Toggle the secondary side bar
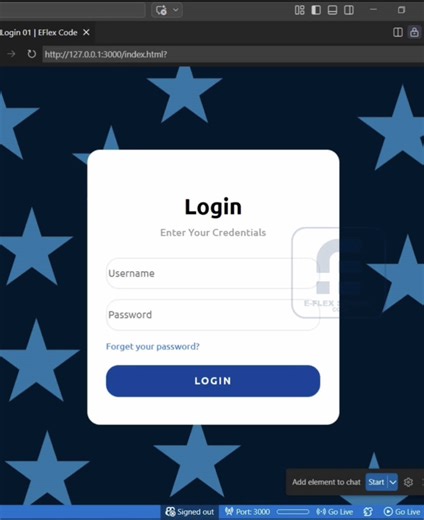Viewport: 424px width, 520px height. 349,10
